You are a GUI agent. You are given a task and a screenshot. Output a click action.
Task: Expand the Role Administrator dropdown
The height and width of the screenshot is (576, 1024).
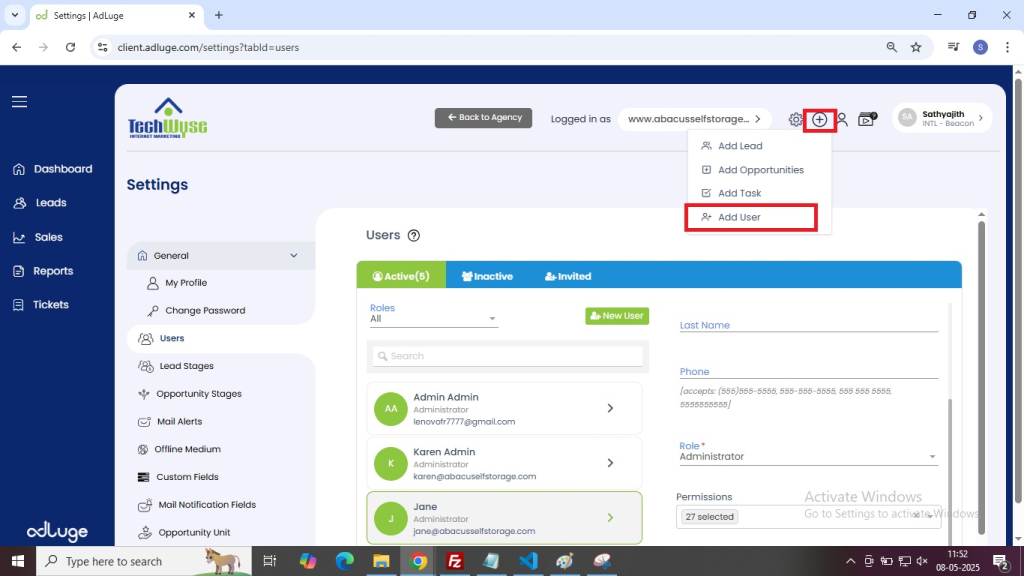click(x=807, y=457)
